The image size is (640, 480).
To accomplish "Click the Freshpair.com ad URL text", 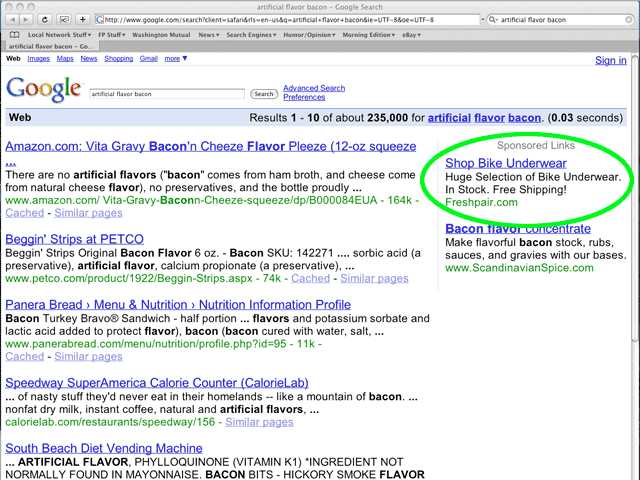I will click(481, 202).
